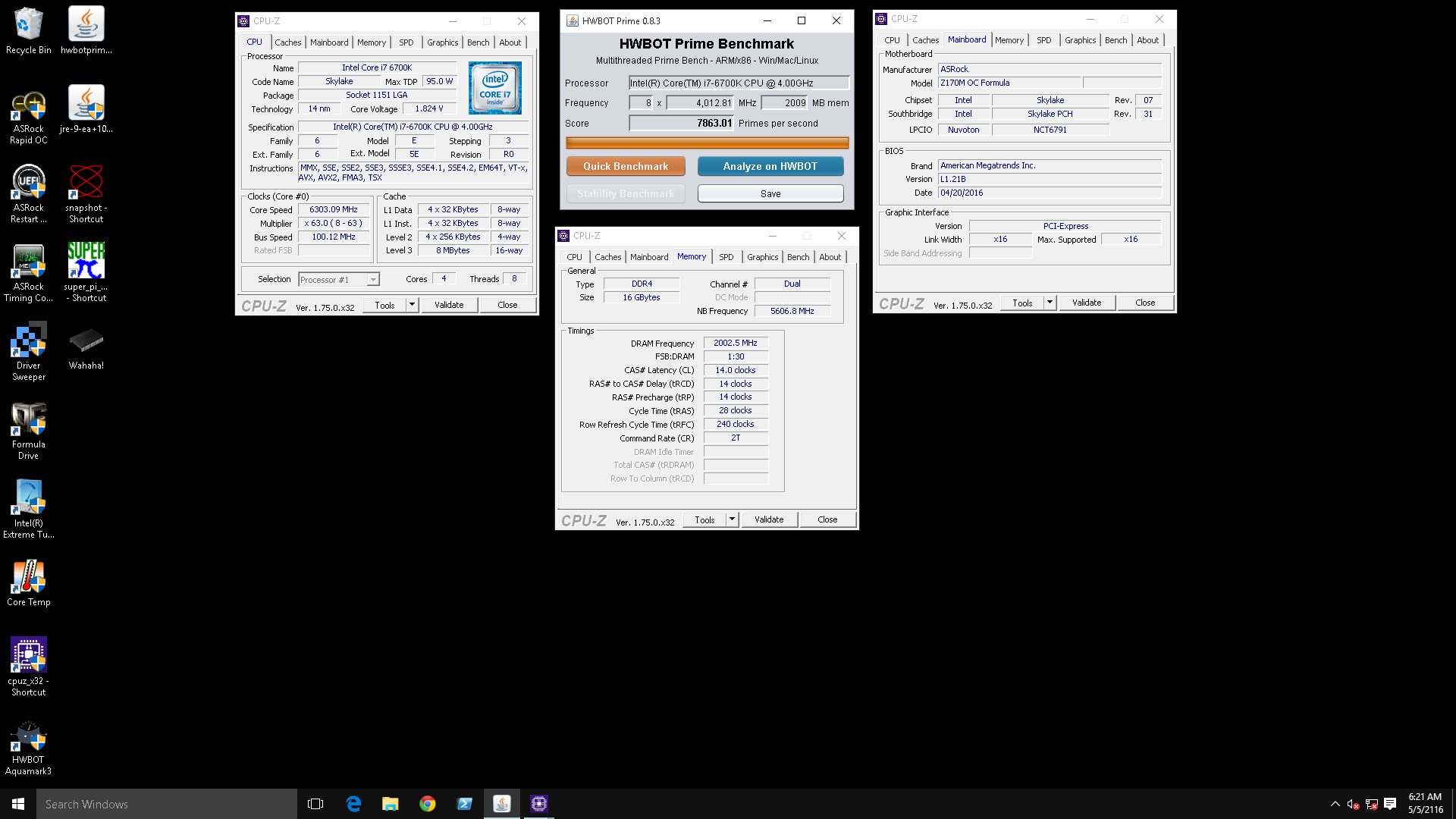Launch the Driver Sweeper icon
Image resolution: width=1456 pixels, height=819 pixels.
tap(29, 353)
